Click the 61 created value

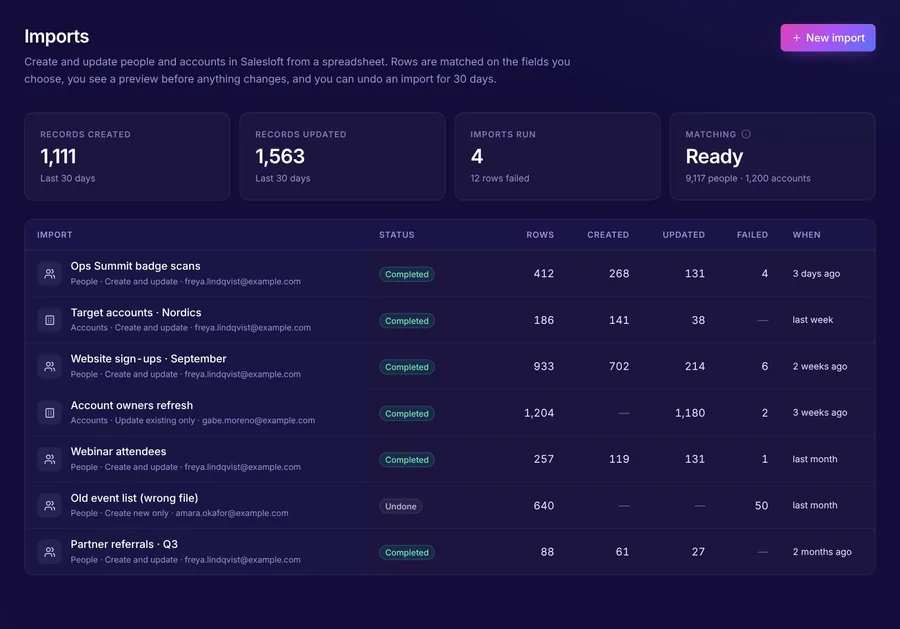click(x=622, y=552)
